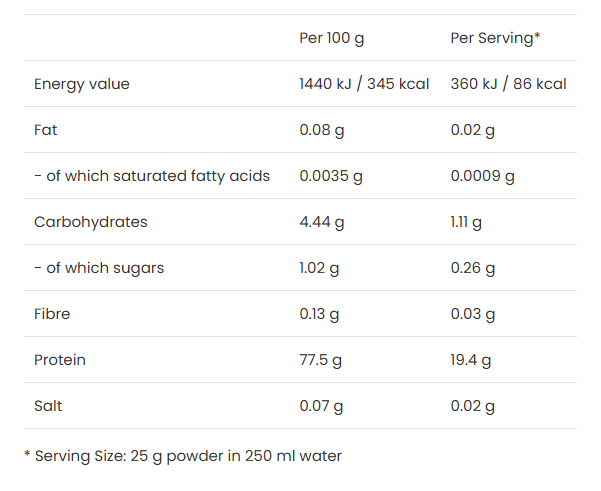Select the 'Fibre' row label

click(x=52, y=314)
